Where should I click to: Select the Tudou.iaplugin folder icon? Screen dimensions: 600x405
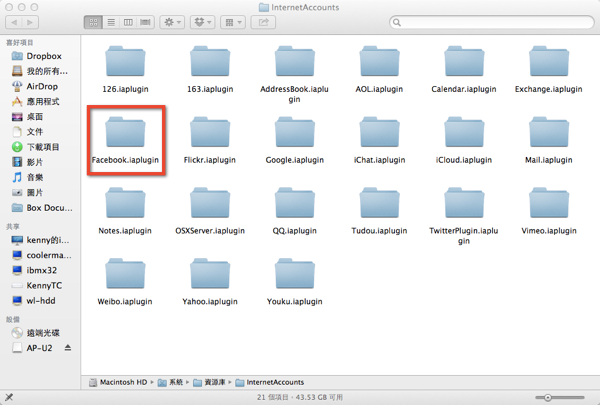click(x=379, y=203)
